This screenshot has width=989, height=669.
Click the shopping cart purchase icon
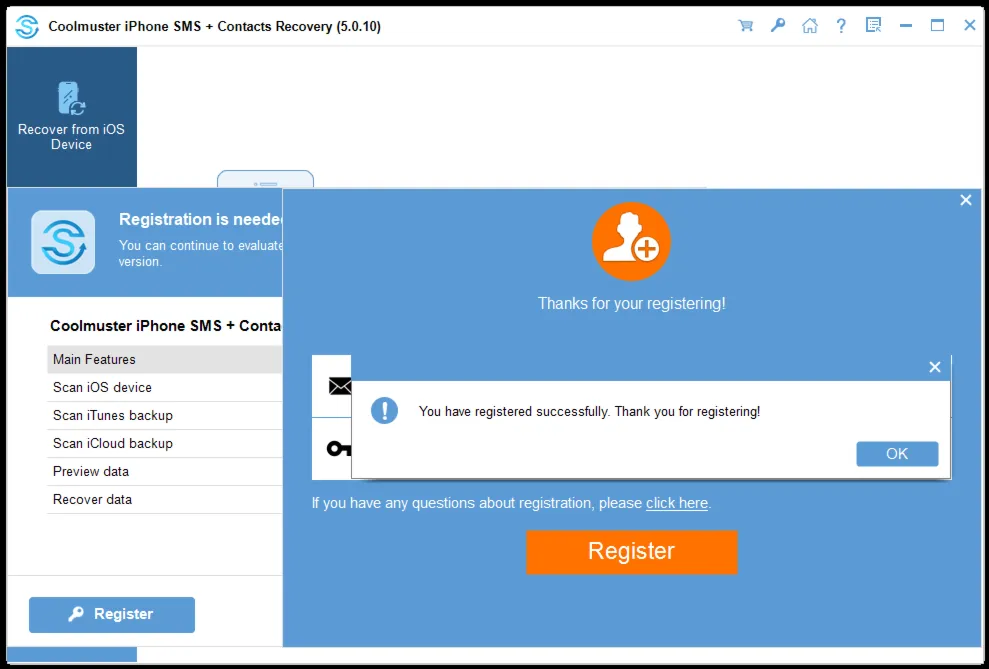coord(746,26)
